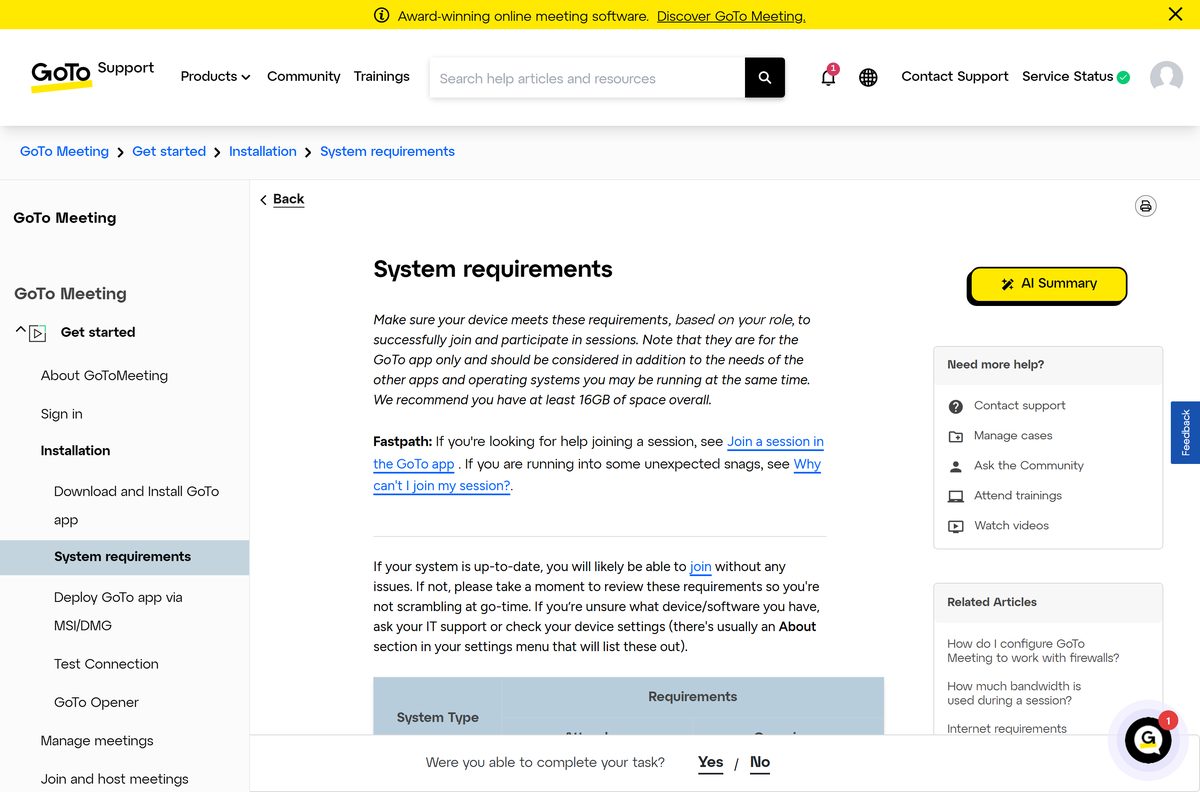Open the Test Connection sidebar item
This screenshot has height=792, width=1200.
click(106, 664)
